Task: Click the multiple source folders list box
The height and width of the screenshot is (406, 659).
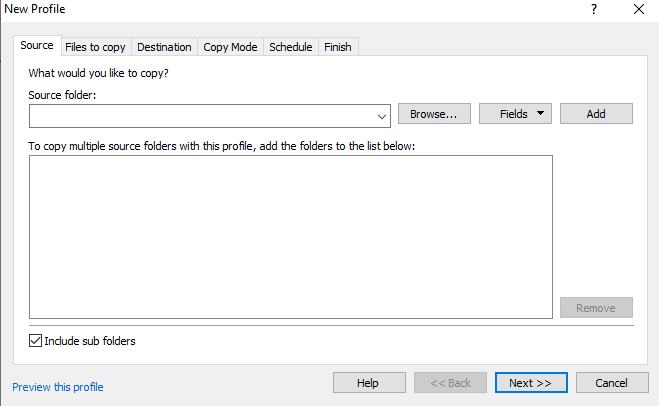Action: [x=290, y=236]
